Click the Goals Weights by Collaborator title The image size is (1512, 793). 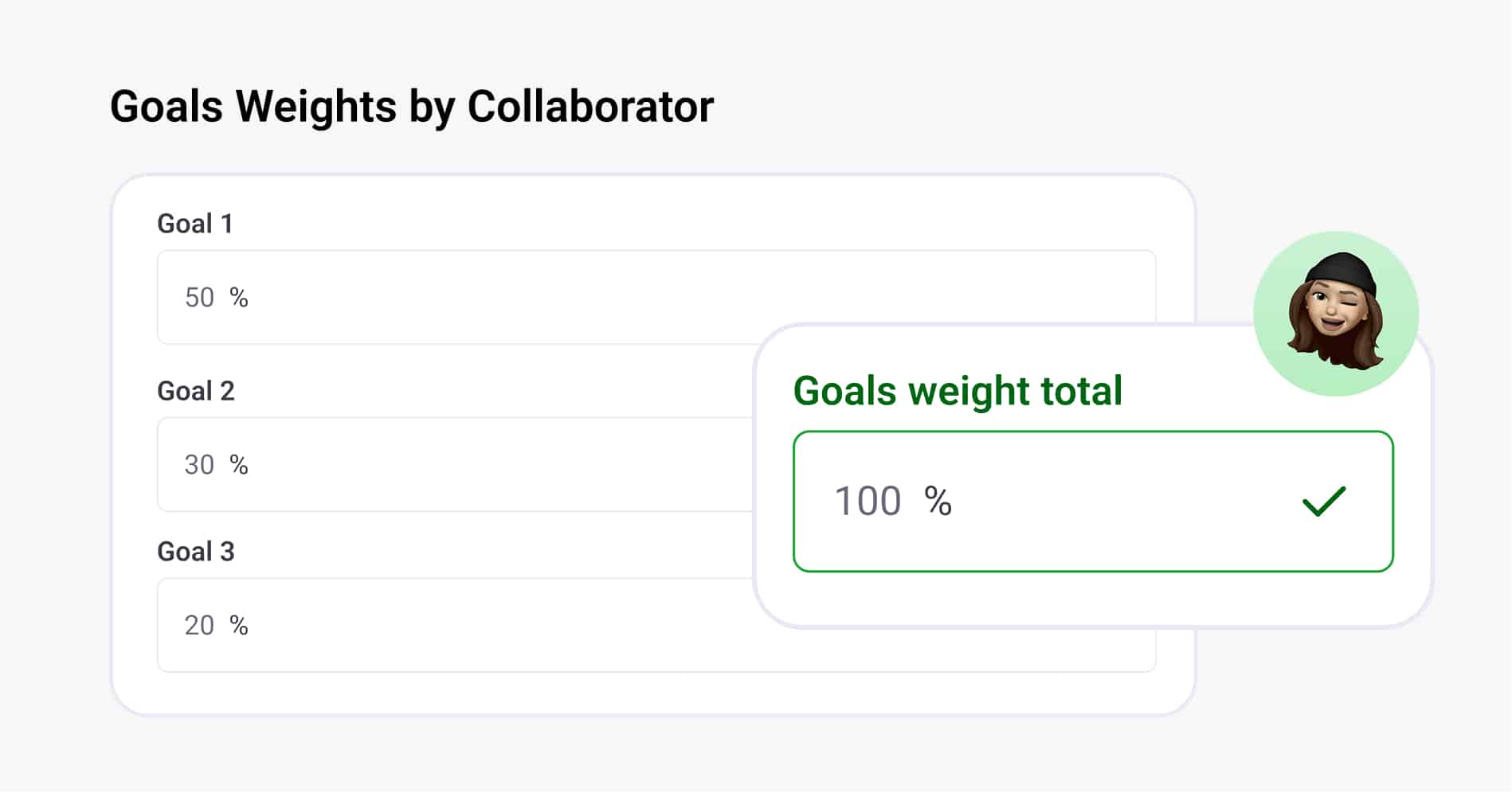pos(412,107)
